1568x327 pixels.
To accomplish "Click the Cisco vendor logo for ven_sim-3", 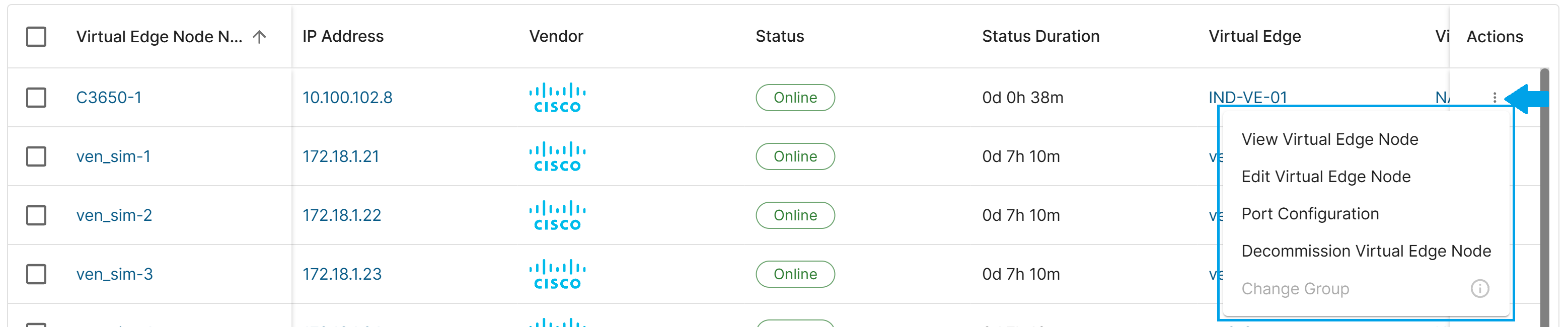I will coord(557,274).
